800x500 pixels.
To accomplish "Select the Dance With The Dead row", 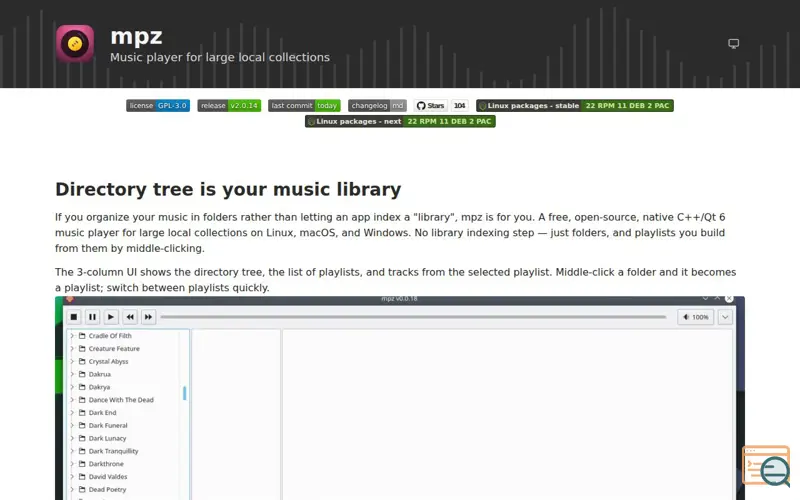I will pyautogui.click(x=124, y=399).
